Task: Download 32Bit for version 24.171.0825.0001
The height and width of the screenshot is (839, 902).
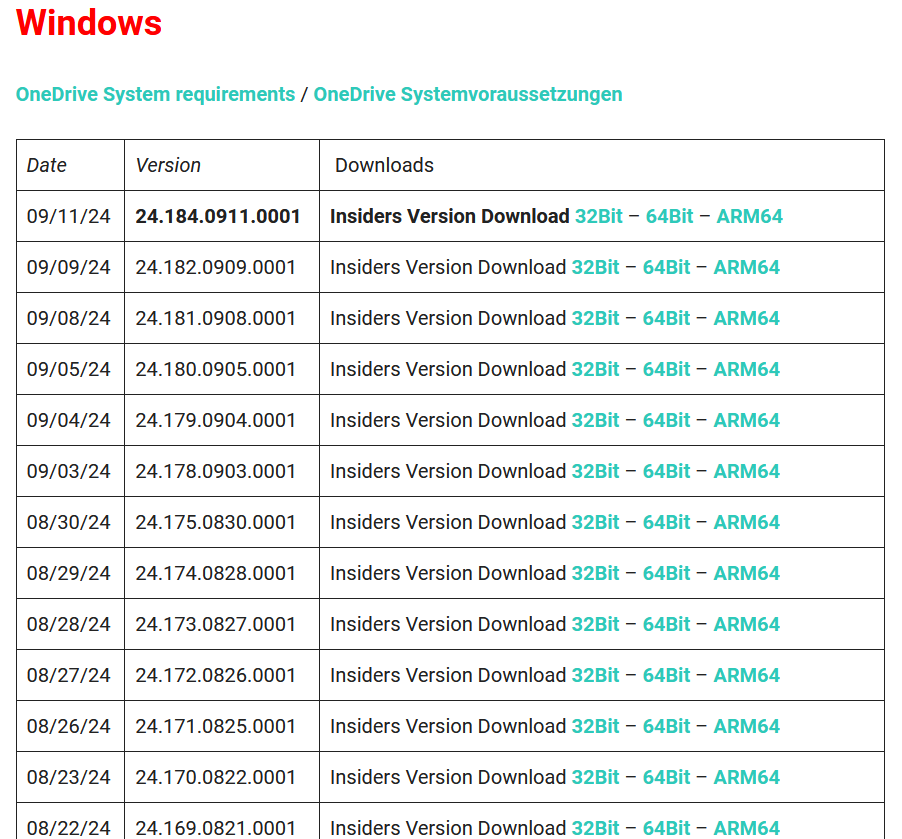Action: click(595, 726)
